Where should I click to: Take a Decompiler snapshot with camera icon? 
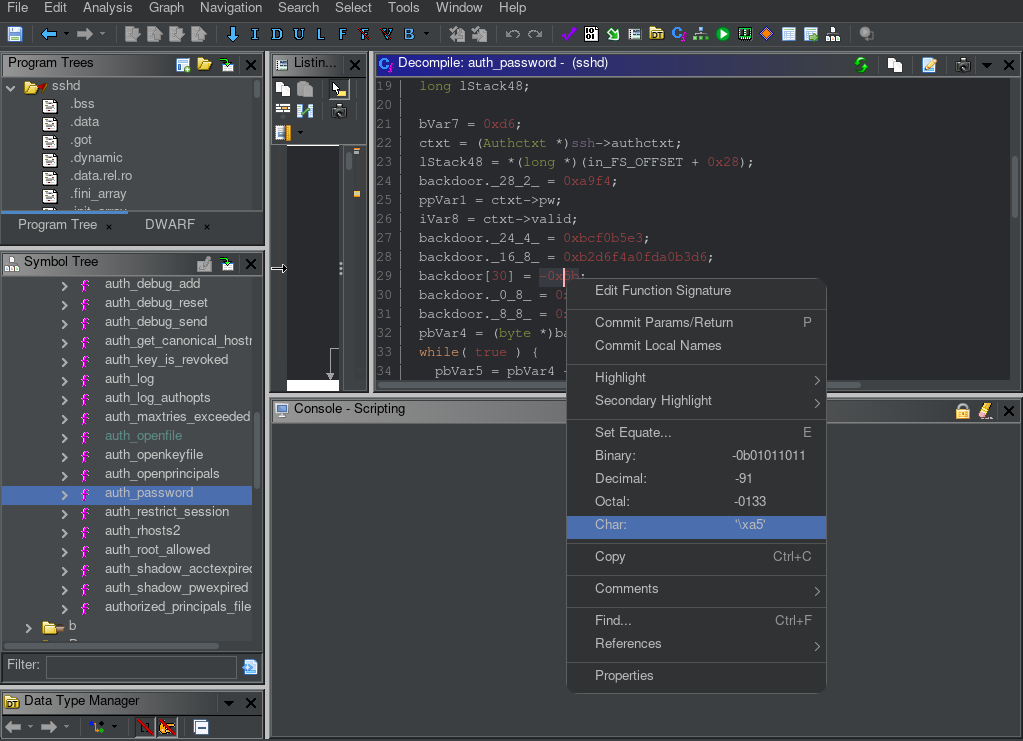pos(962,65)
